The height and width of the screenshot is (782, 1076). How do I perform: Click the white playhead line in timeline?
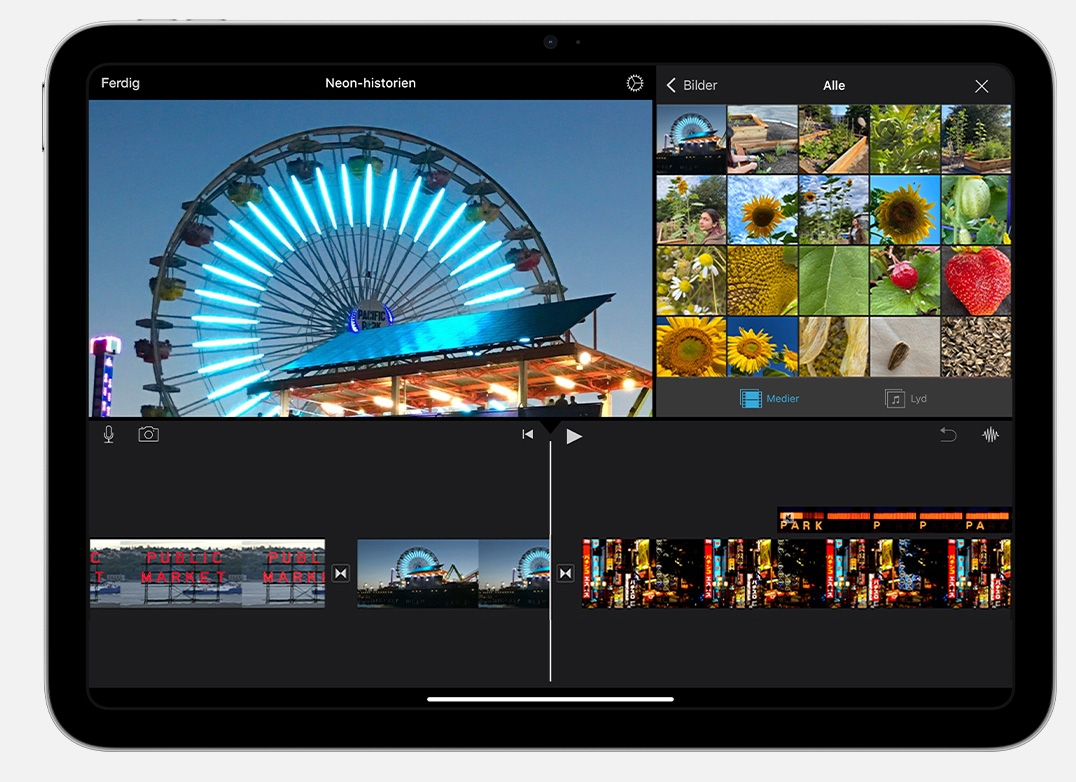[x=550, y=561]
